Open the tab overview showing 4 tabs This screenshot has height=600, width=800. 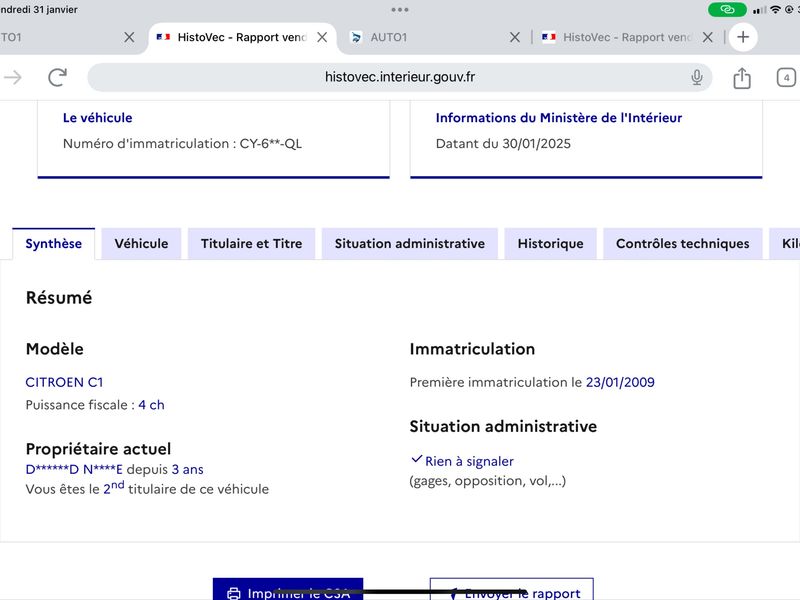pos(786,78)
